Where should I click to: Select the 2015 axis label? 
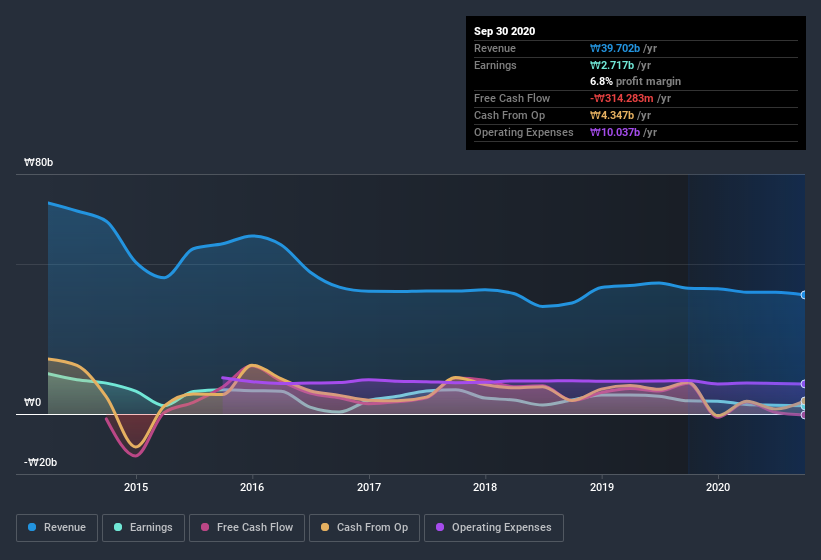[x=136, y=487]
